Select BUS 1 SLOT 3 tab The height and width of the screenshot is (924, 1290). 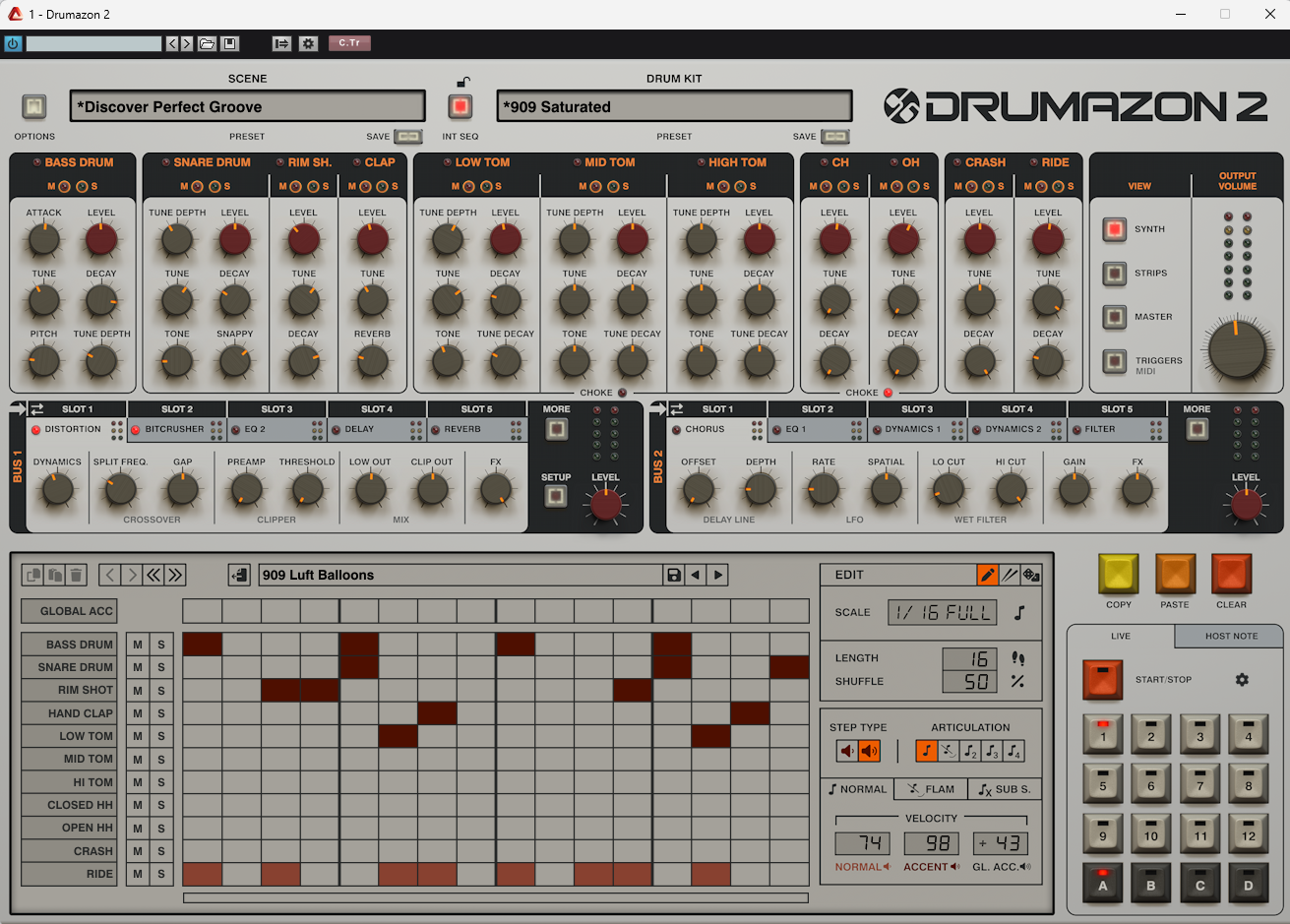click(x=276, y=408)
